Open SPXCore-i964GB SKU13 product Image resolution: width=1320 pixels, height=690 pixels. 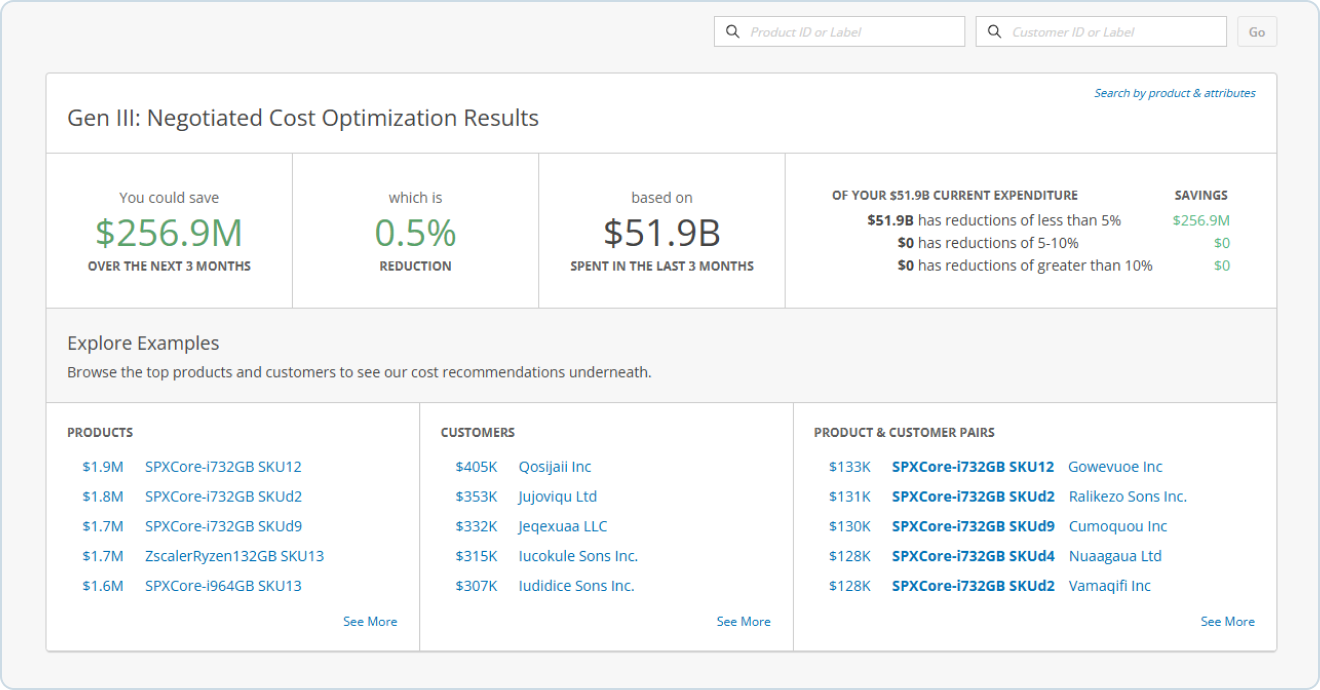tap(223, 586)
